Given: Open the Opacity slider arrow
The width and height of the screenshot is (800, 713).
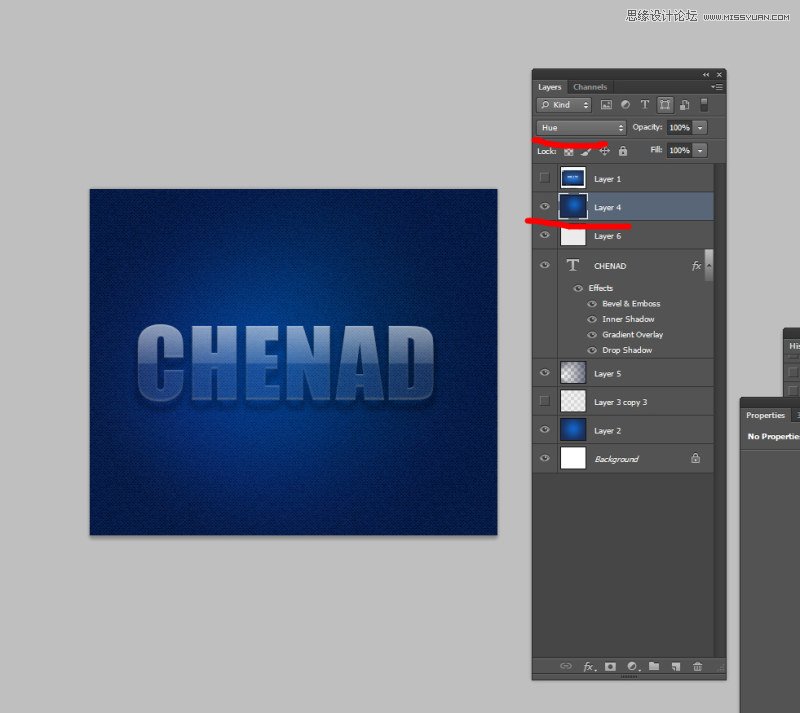Looking at the screenshot, I should coord(701,128).
